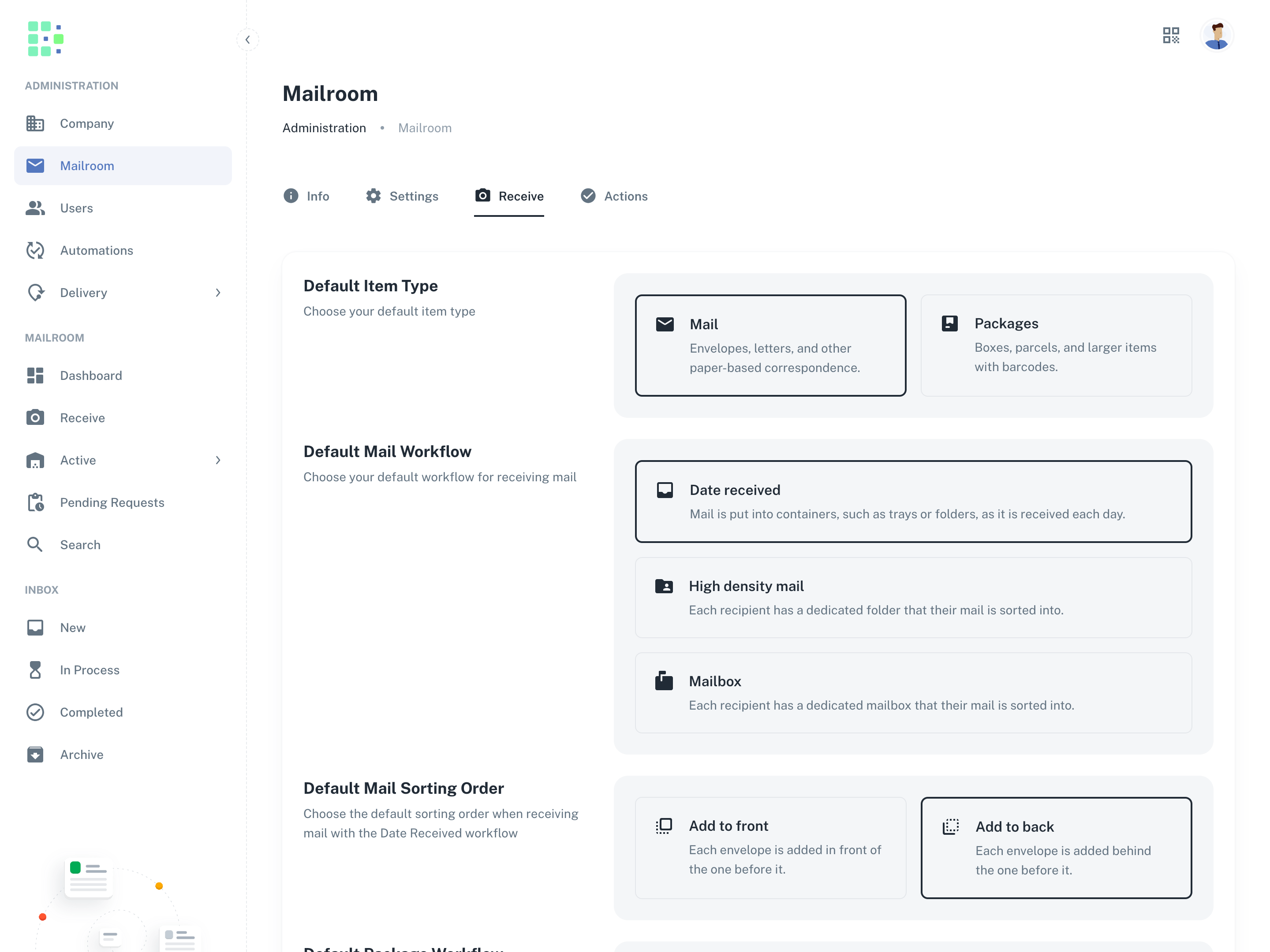Click the Administration breadcrumb link
Viewport: 1270px width, 952px height.
(x=324, y=128)
